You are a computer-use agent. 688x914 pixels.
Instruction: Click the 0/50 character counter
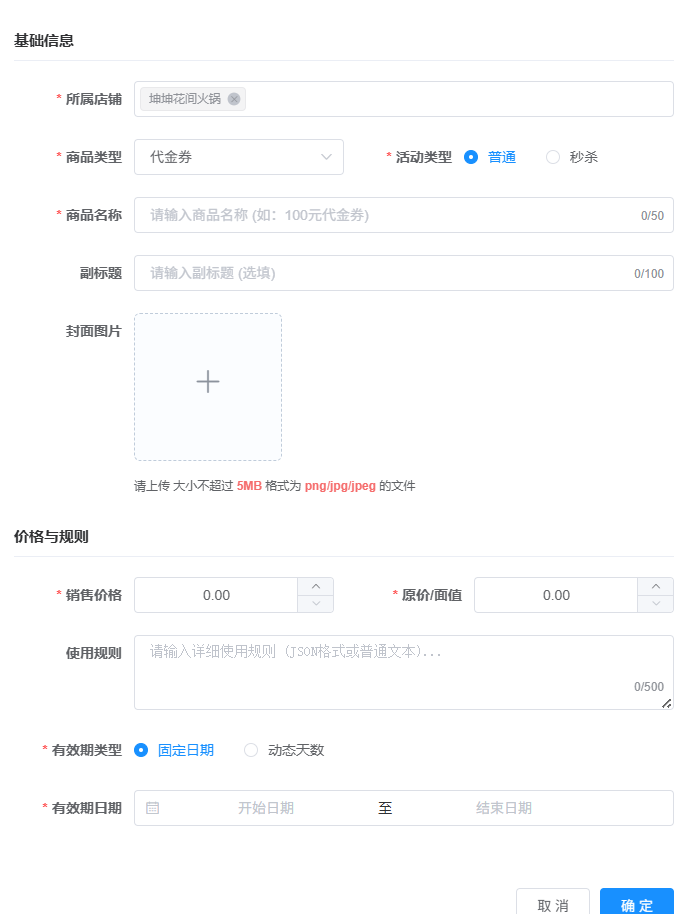pyautogui.click(x=652, y=216)
